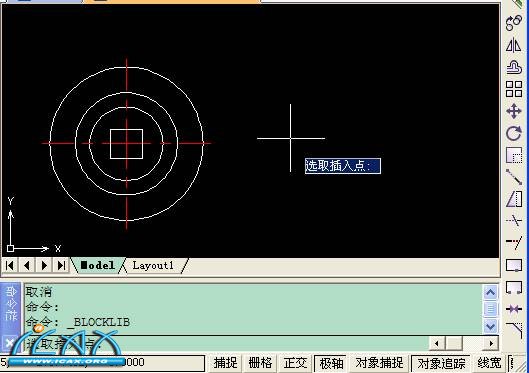Toggle 正交 ortho mode
This screenshot has width=529, height=373.
click(296, 363)
